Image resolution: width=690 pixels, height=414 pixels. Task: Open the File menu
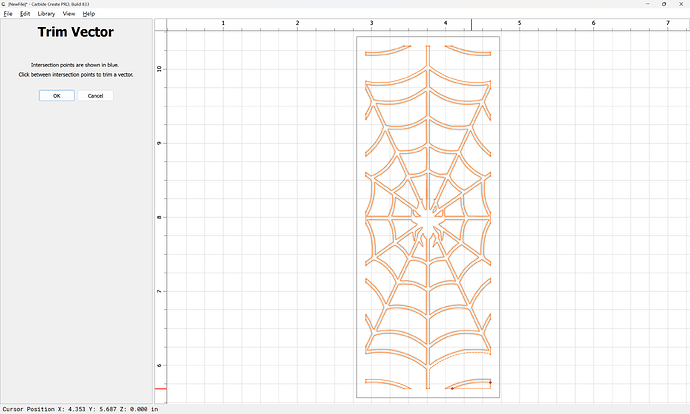click(8, 14)
